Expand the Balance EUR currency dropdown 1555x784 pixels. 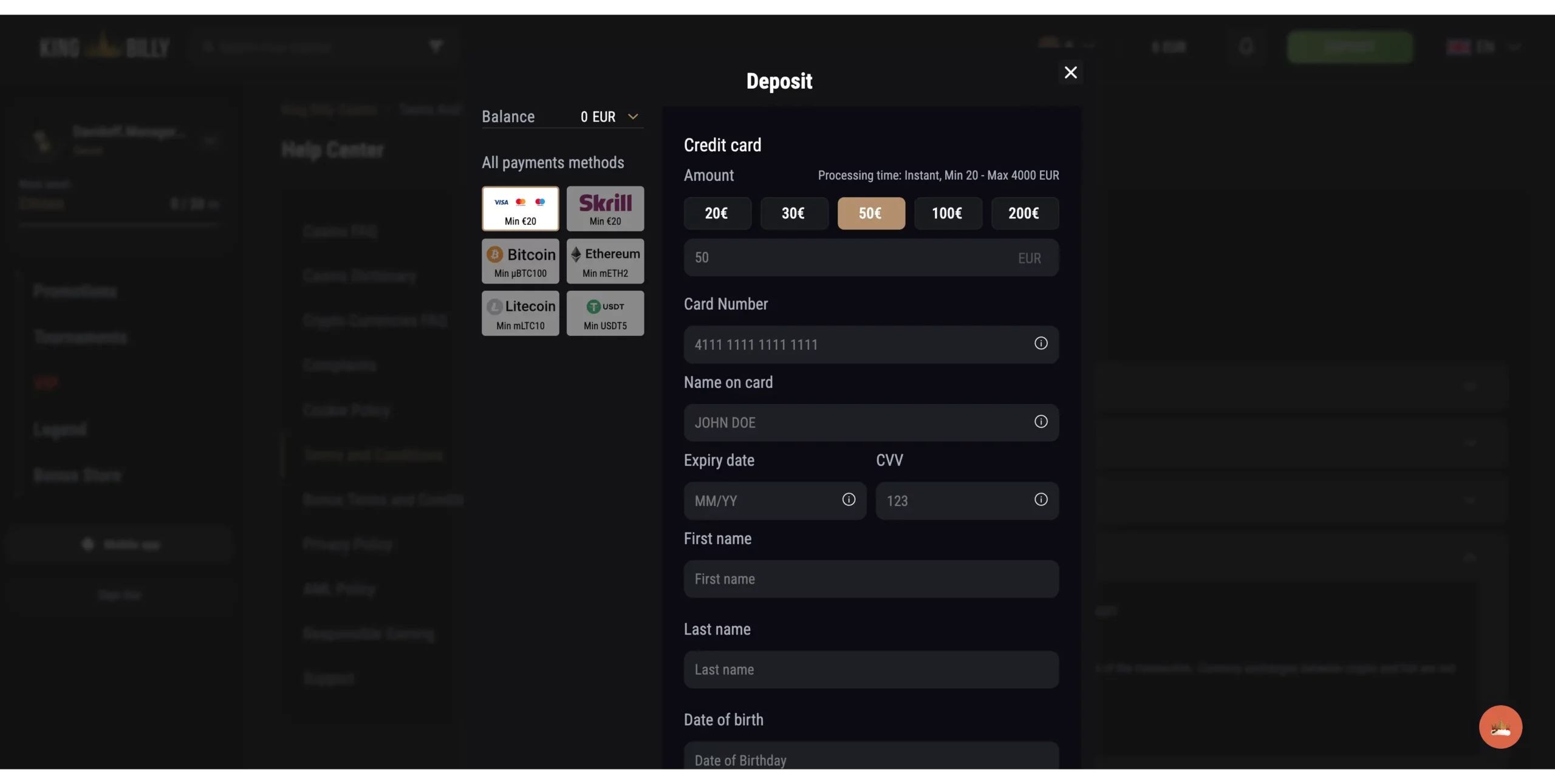click(x=632, y=117)
